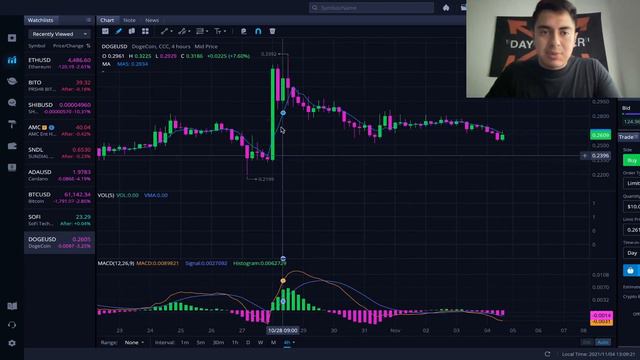Select the M monthly chart interval

pos(273,342)
